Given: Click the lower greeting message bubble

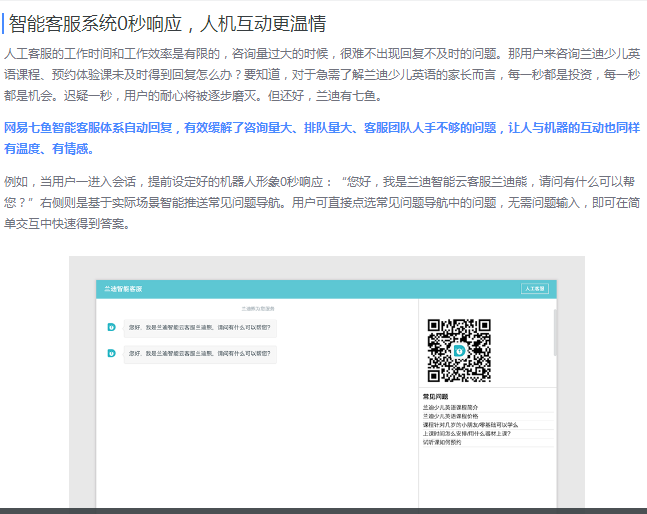Looking at the screenshot, I should (x=200, y=354).
